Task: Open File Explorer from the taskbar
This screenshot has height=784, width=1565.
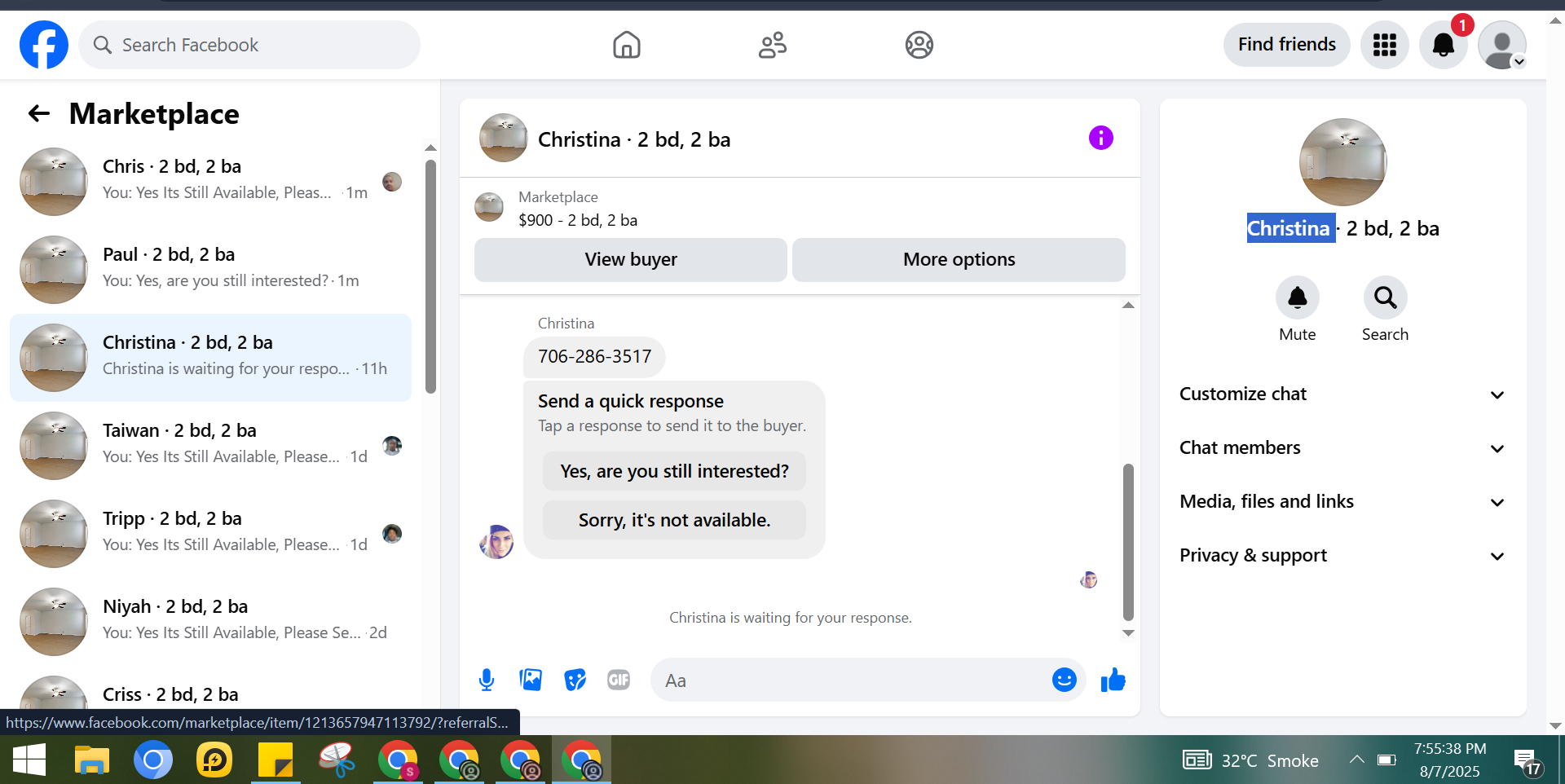Action: pyautogui.click(x=91, y=760)
